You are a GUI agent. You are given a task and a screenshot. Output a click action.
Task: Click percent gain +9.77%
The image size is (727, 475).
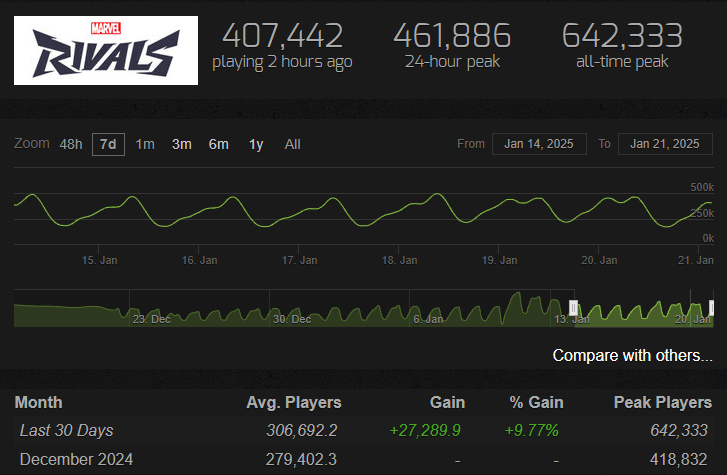[x=531, y=430]
